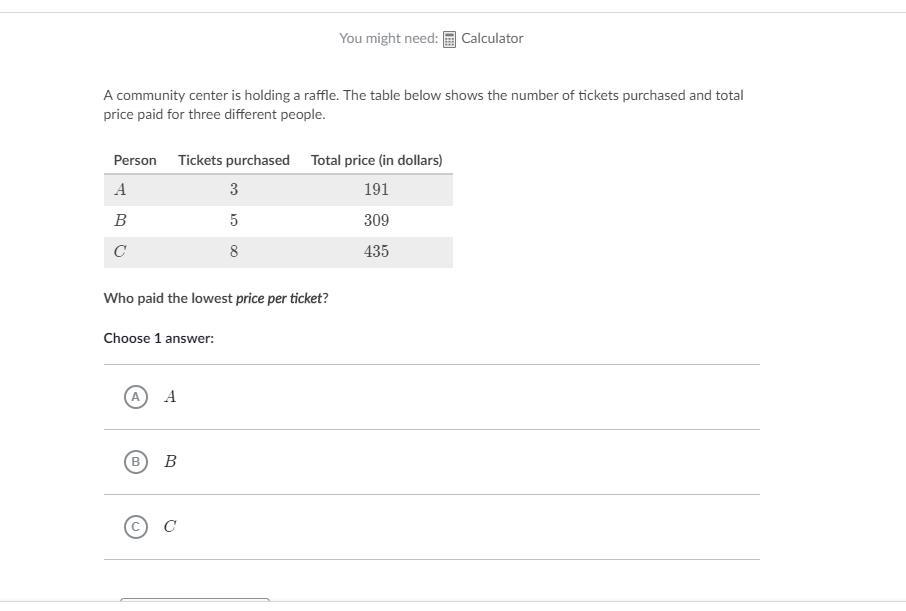Click the 309 total price cell
The width and height of the screenshot is (906, 611).
coord(376,221)
